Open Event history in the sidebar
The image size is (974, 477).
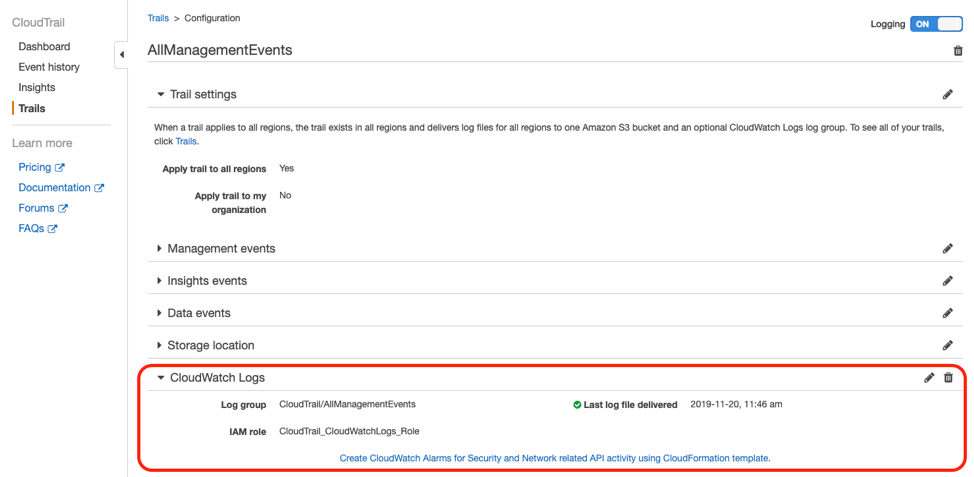coord(49,67)
